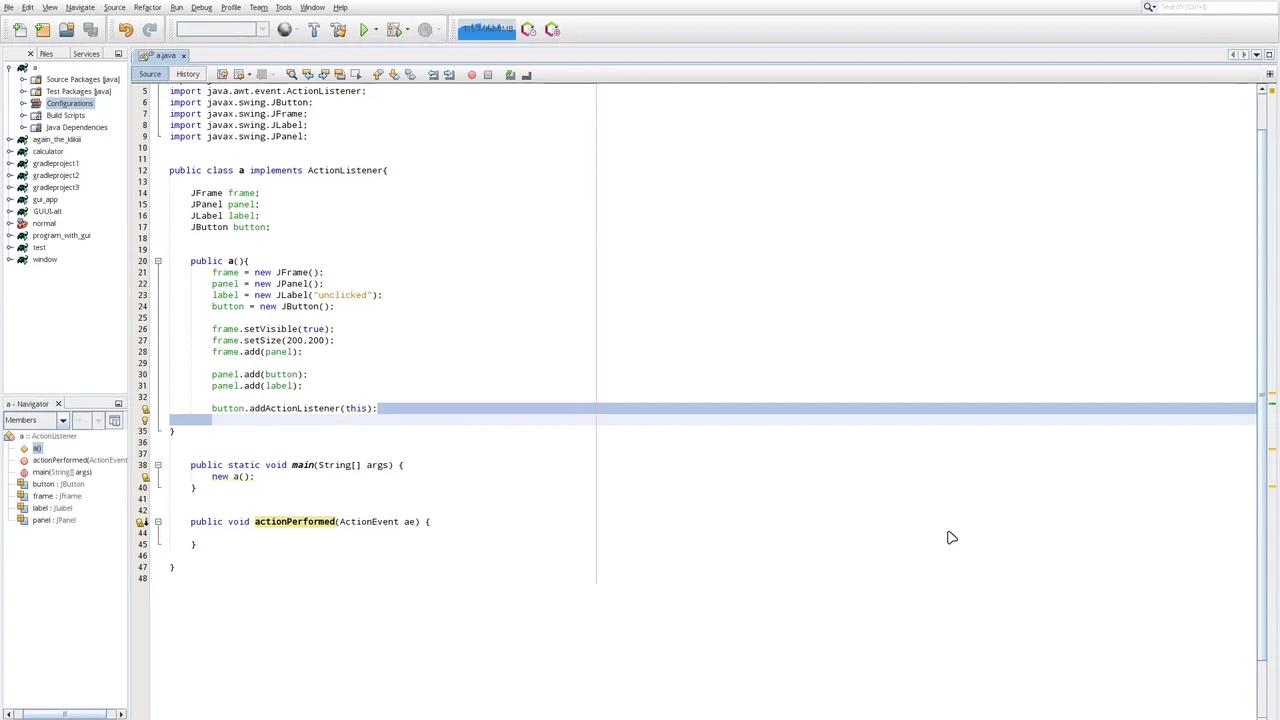Click the Redo icon
This screenshot has height=720, width=1280.
click(x=150, y=29)
